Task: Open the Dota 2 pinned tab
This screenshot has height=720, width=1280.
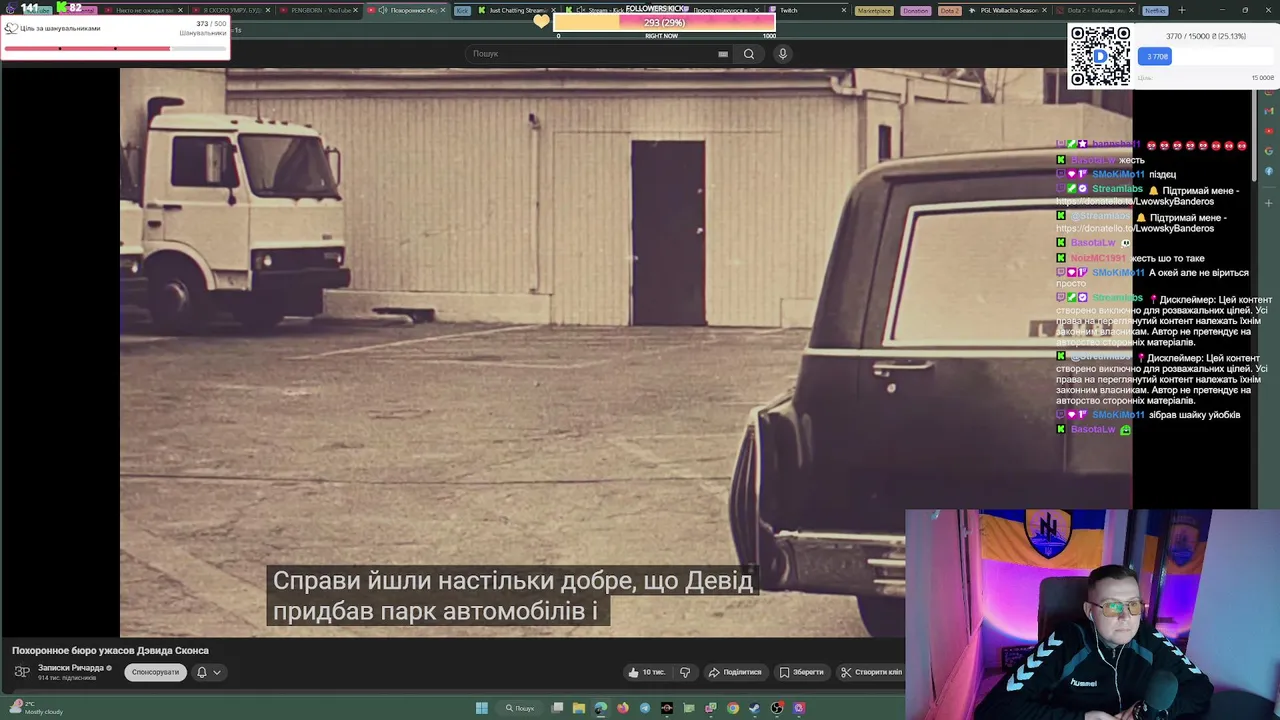Action: (949, 10)
